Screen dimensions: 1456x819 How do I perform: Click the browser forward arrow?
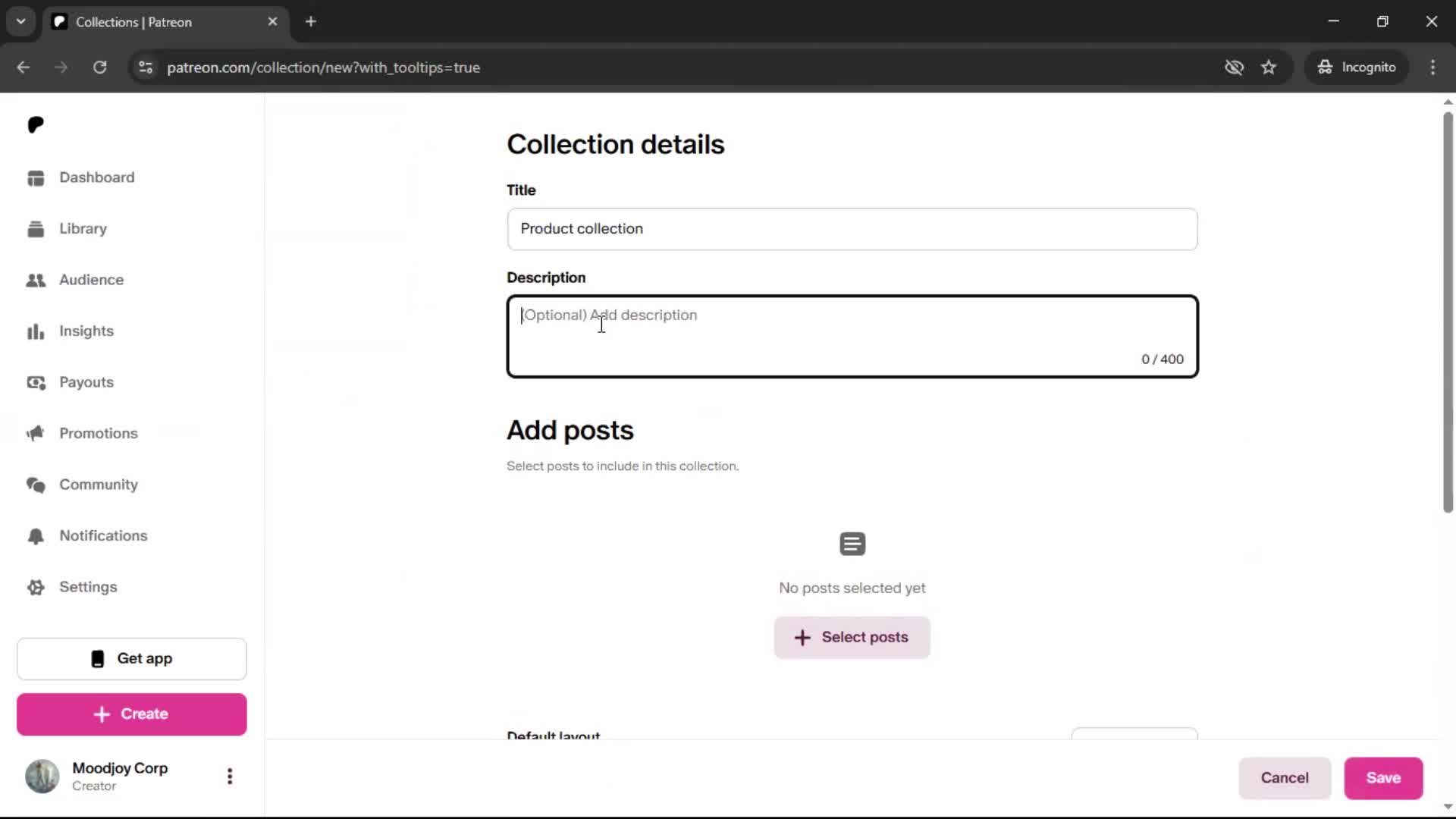(x=61, y=67)
